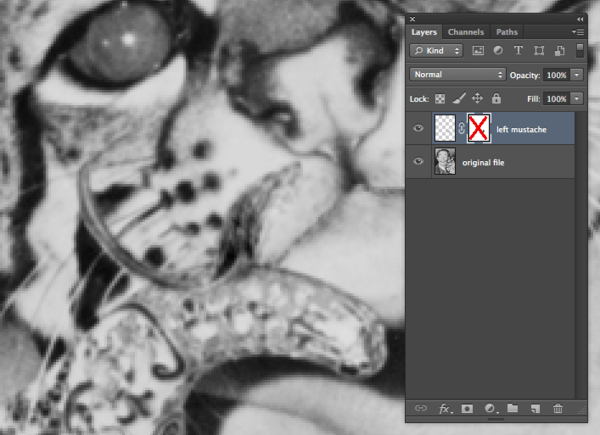The height and width of the screenshot is (435, 600).
Task: Filter for pixel layers icon
Action: tap(478, 50)
